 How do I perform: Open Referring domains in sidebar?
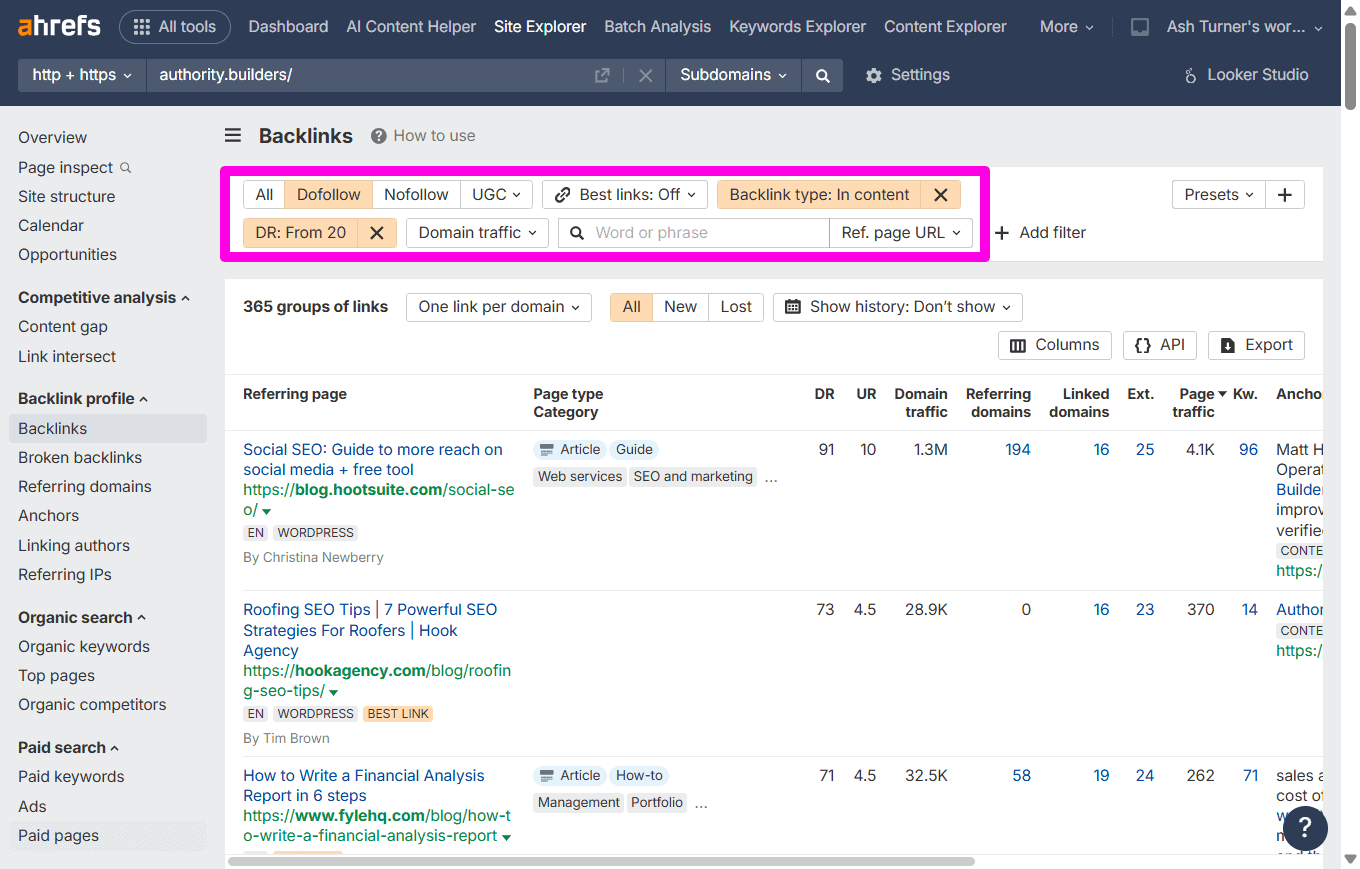coord(85,487)
